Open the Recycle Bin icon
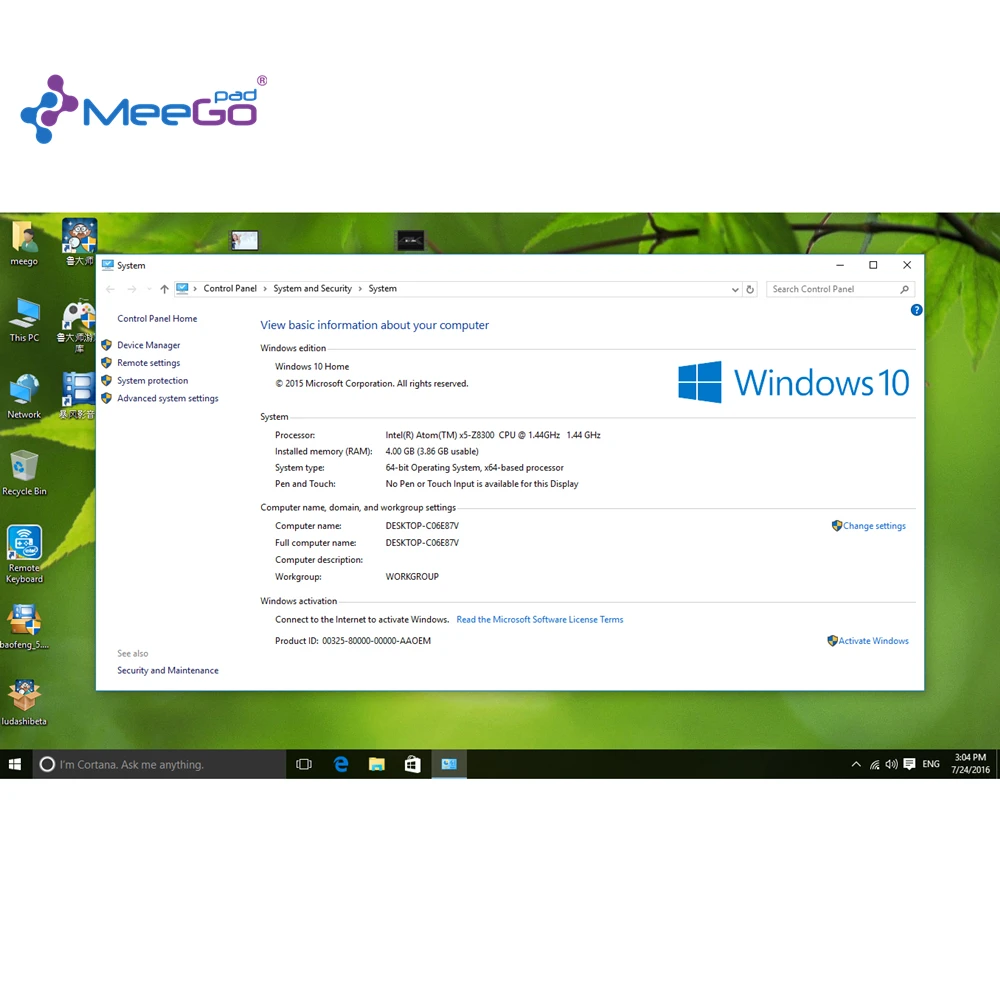This screenshot has width=1000, height=1000. [24, 473]
